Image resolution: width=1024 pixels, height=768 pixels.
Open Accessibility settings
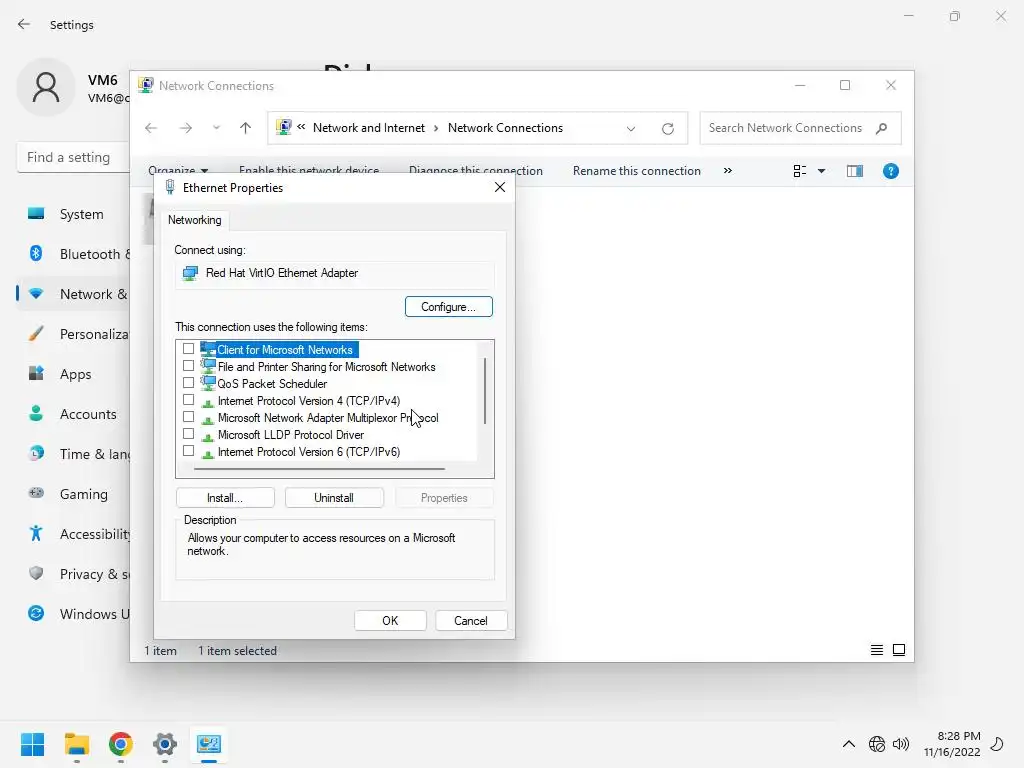pyautogui.click(x=73, y=534)
